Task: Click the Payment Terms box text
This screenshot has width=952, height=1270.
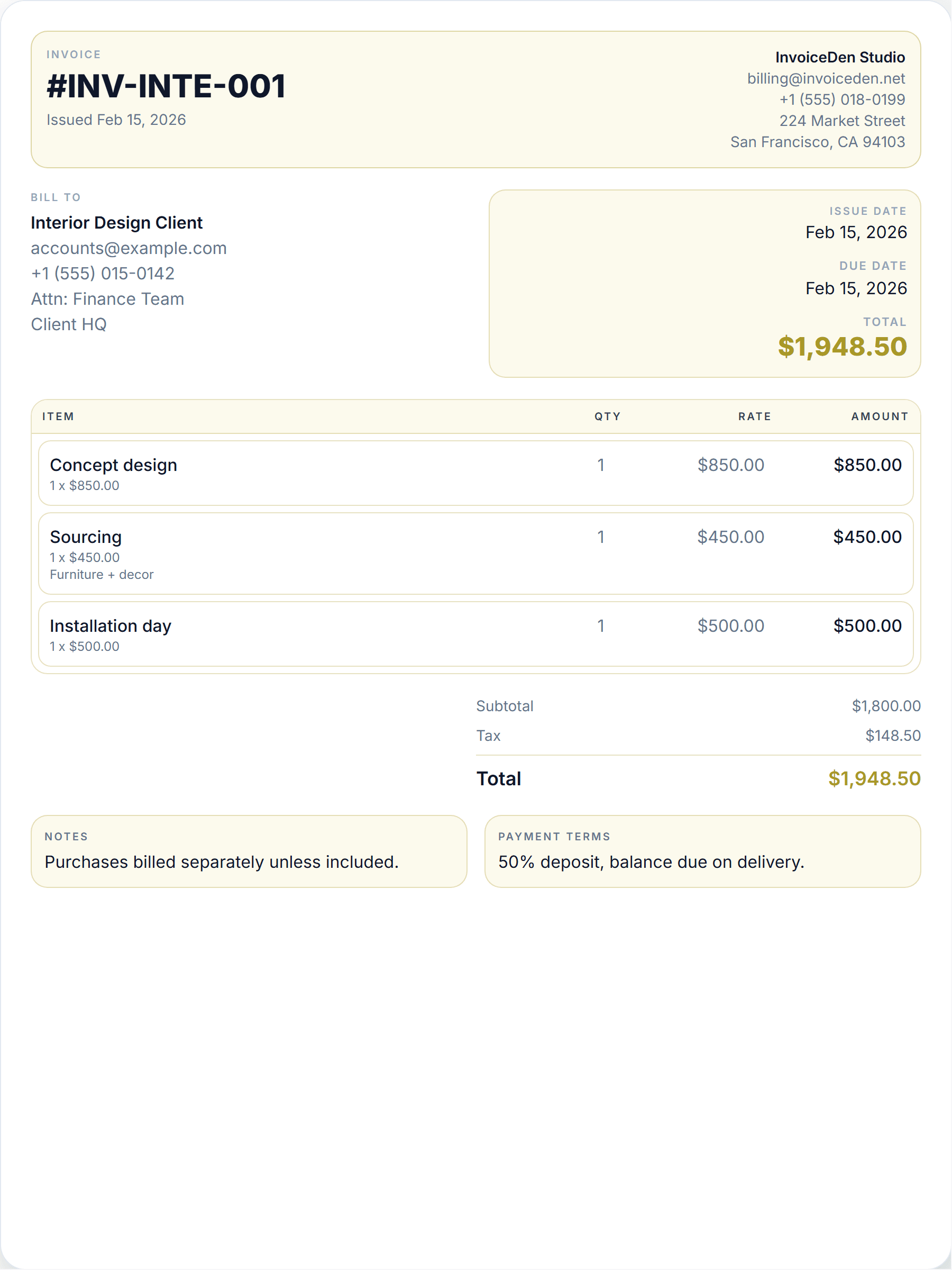Action: 651,862
